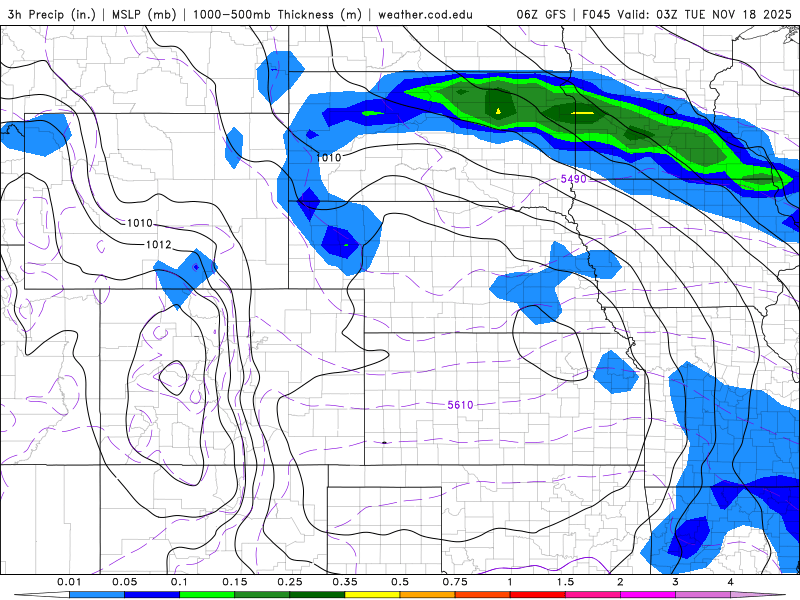Click the legend value 4
This screenshot has width=800, height=600.
(x=731, y=582)
